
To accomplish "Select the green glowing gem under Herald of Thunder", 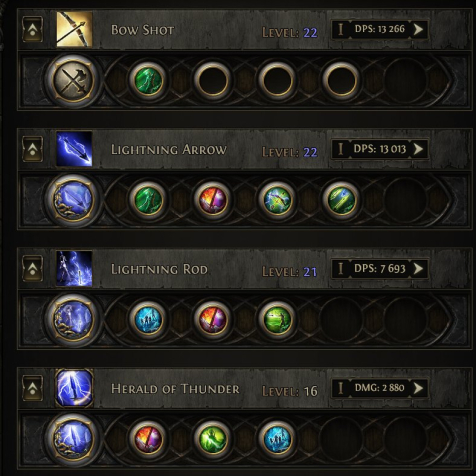I will coord(213,438).
